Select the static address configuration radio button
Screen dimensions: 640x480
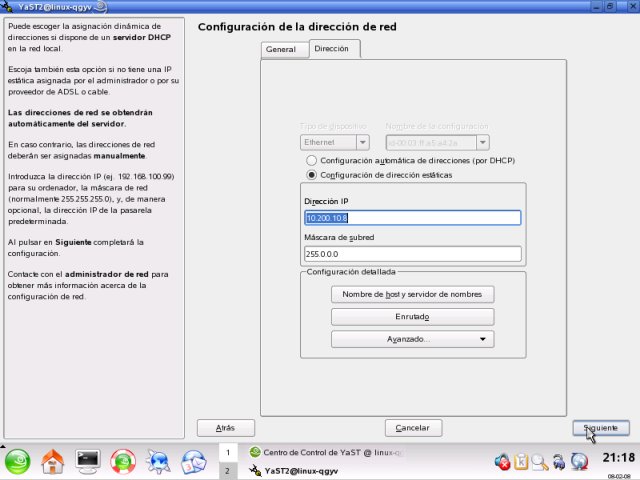click(311, 175)
